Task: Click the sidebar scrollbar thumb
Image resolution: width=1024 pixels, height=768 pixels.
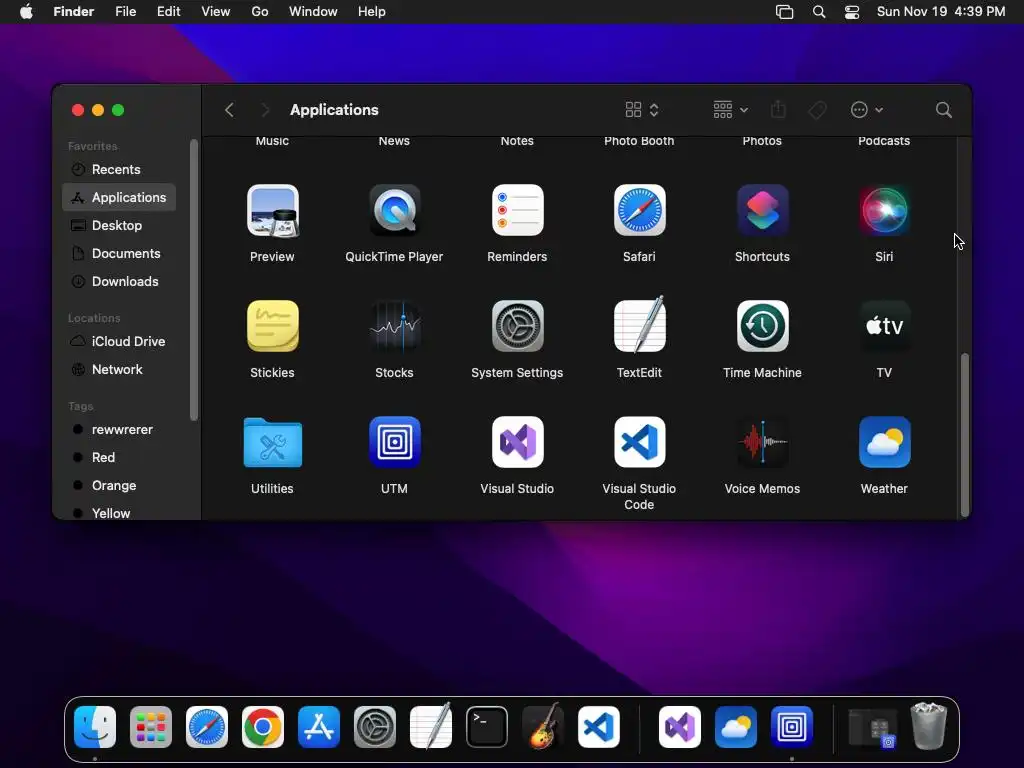Action: pos(193,280)
